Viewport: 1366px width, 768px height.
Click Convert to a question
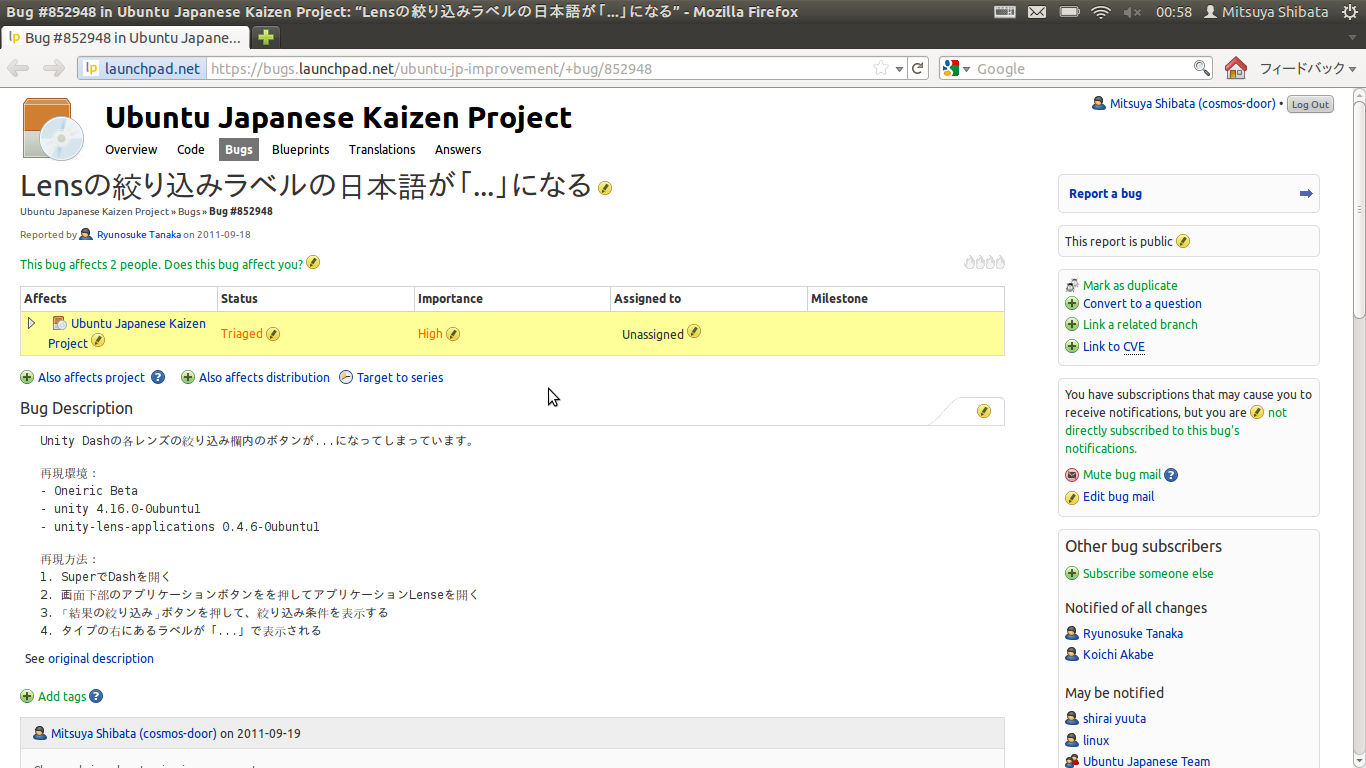tap(1142, 304)
